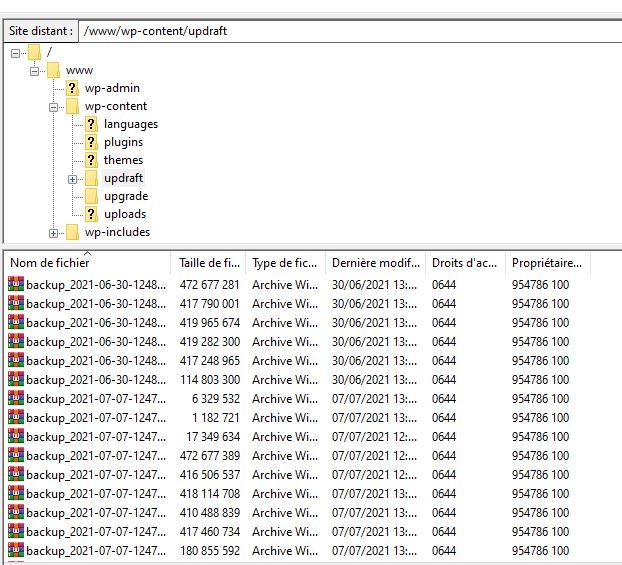Select the backup file sized 6 329 532
622x565 pixels.
click(96, 399)
